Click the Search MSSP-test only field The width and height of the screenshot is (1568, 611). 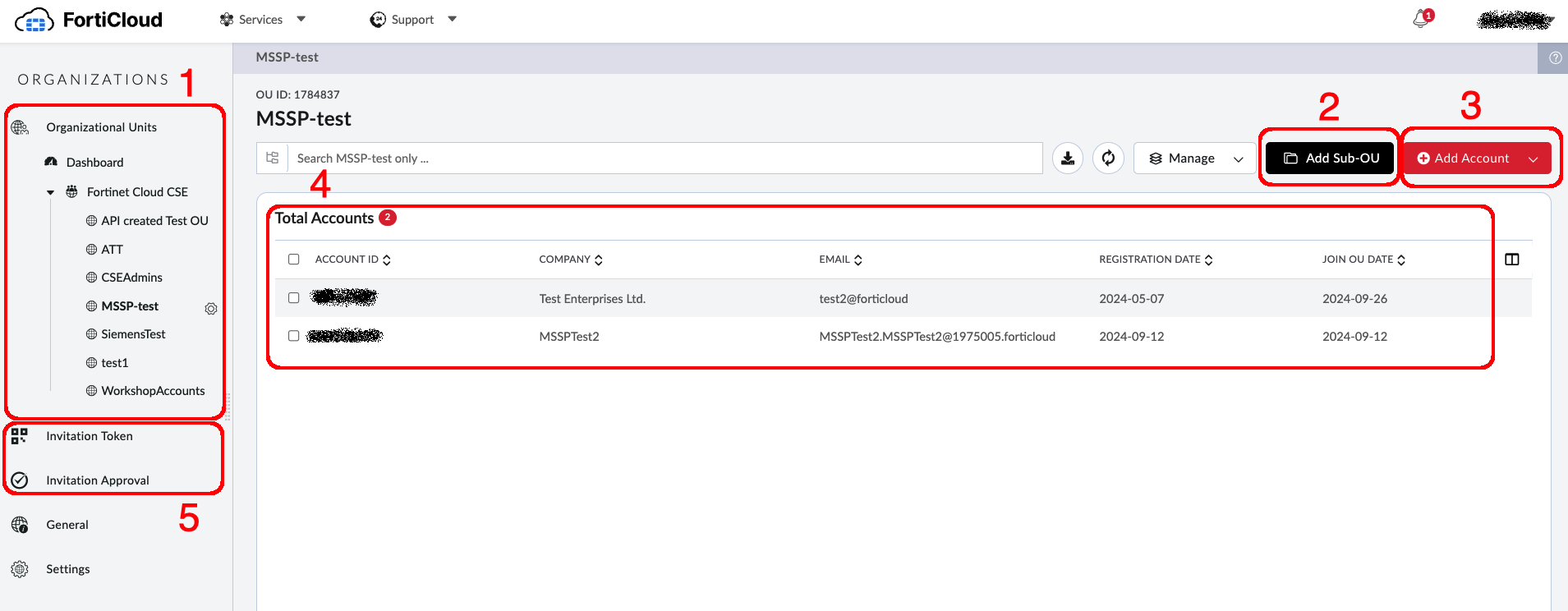[664, 158]
